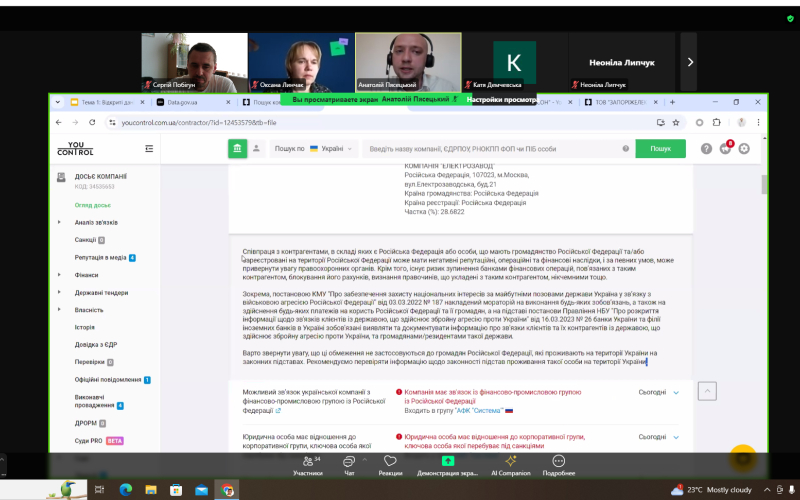Open 'Офіційні повідомлення' sidebar item

click(x=112, y=380)
